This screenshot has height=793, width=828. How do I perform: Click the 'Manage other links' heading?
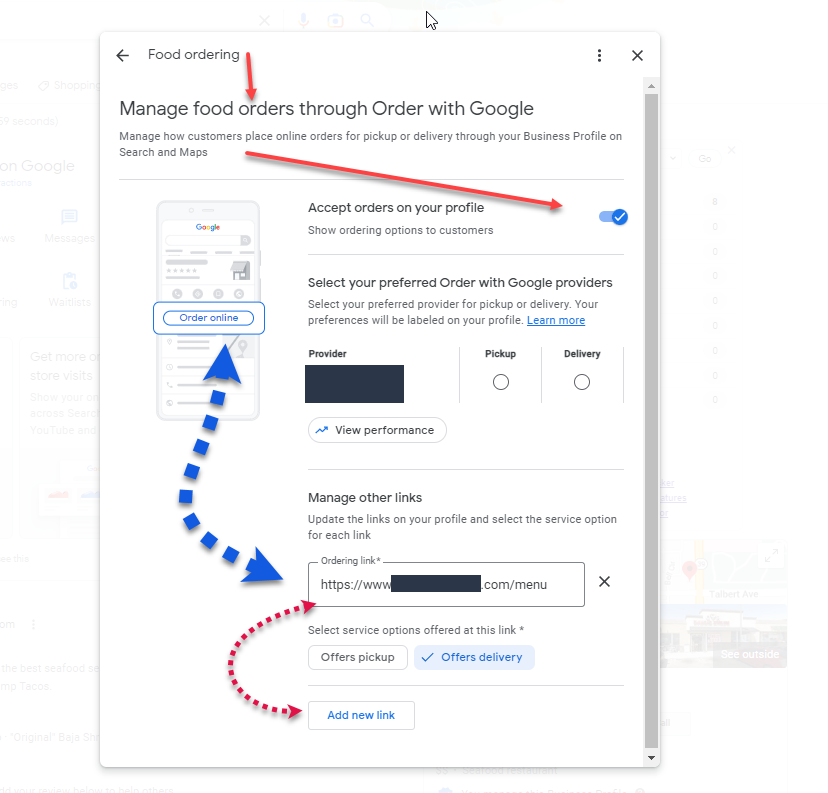365,498
